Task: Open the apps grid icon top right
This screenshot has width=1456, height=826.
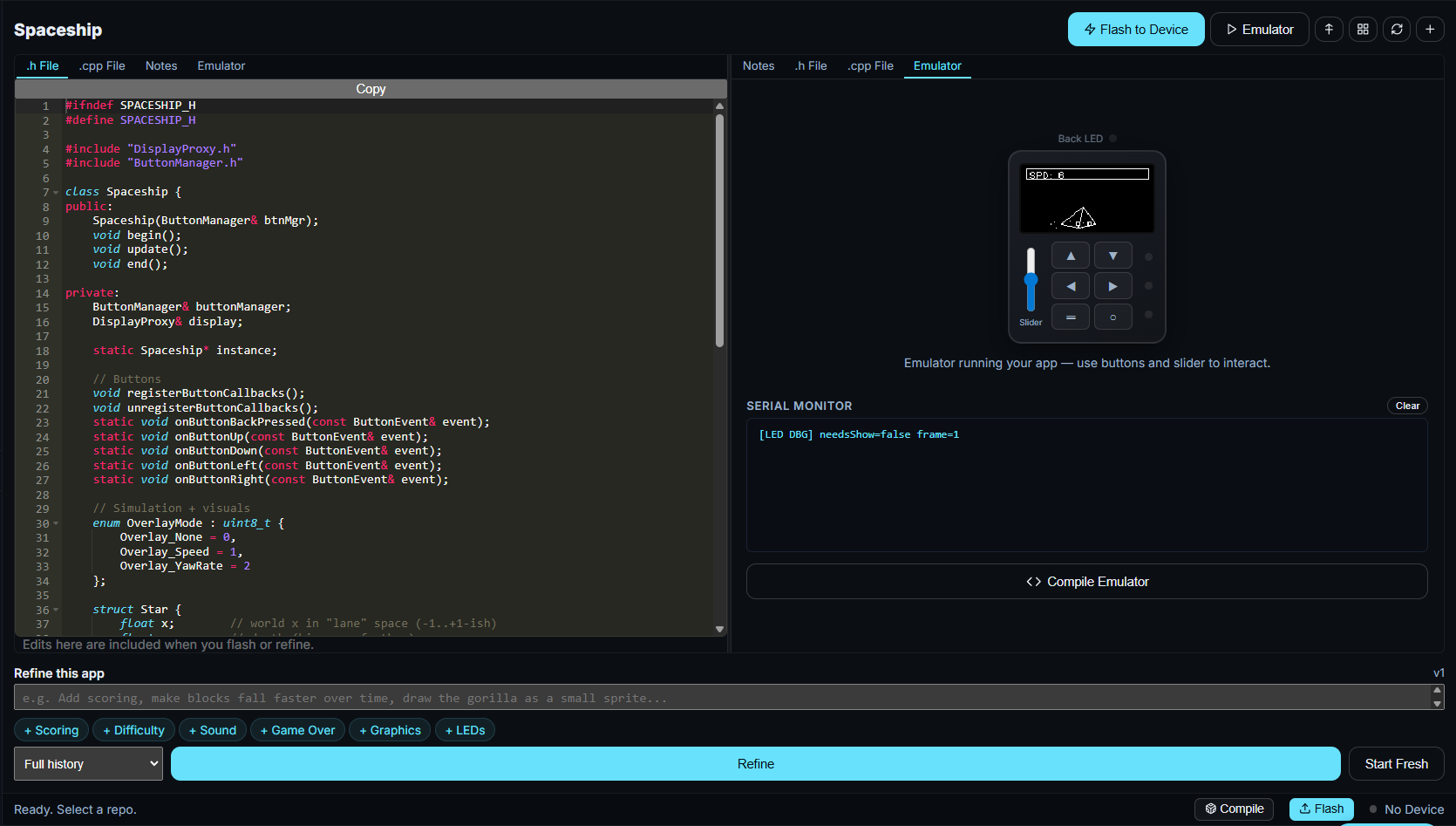Action: coord(1363,29)
